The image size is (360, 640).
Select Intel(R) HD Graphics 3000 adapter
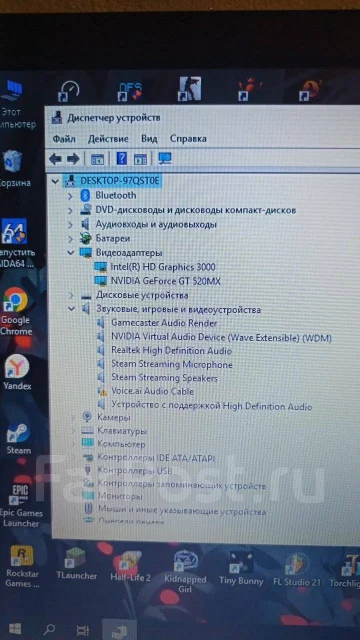(x=163, y=267)
